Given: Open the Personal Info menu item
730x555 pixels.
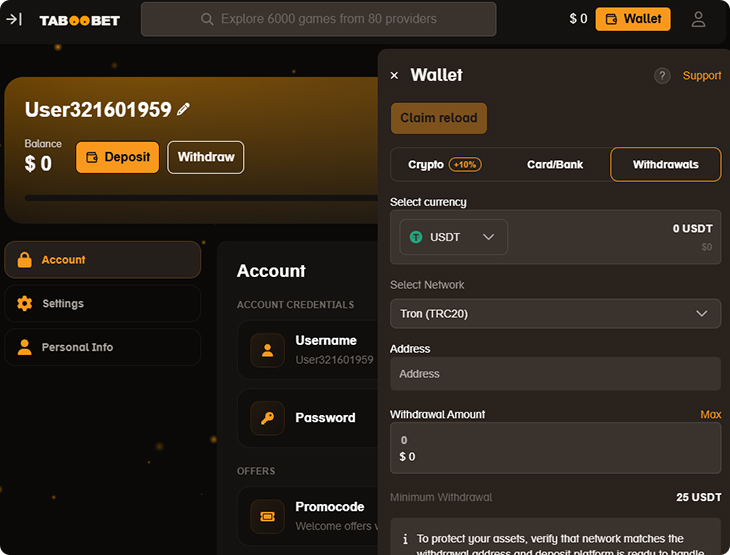Looking at the screenshot, I should click(102, 347).
